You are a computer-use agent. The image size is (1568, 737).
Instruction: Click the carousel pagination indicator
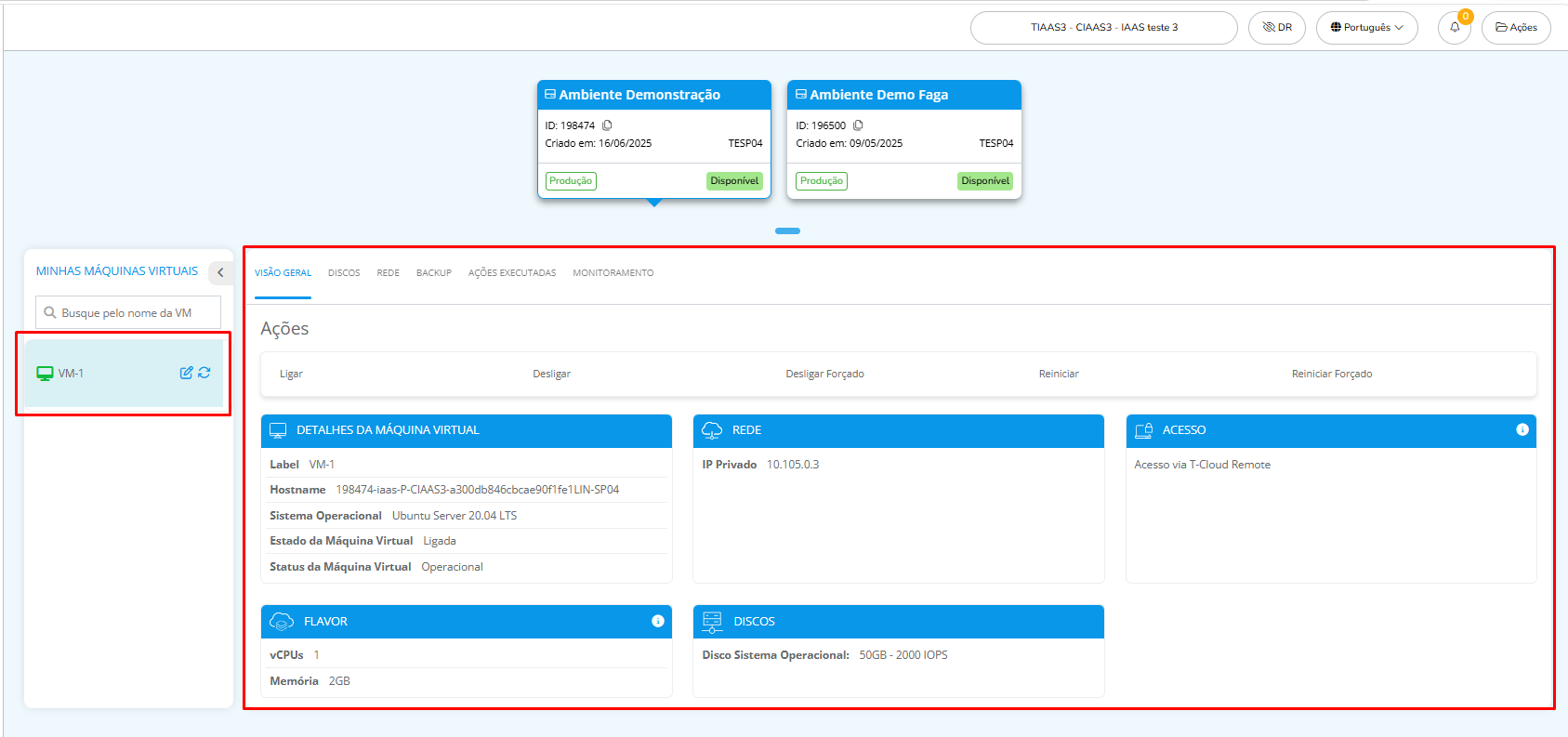pos(787,230)
